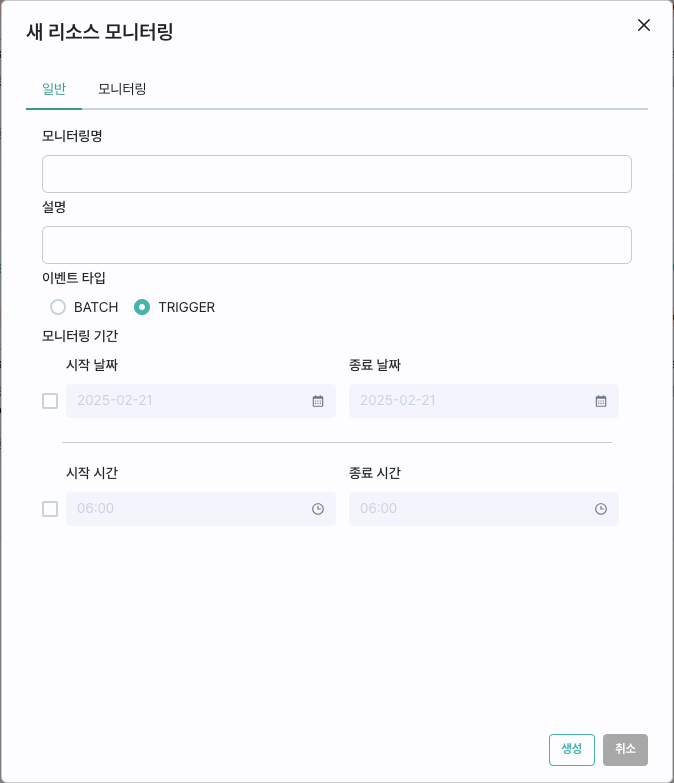674x783 pixels.
Task: Focus the 모니터링명 input field
Action: tap(337, 174)
